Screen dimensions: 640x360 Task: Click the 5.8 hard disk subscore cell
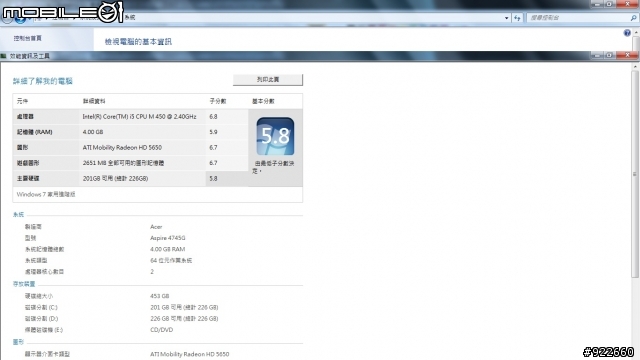tap(227, 179)
